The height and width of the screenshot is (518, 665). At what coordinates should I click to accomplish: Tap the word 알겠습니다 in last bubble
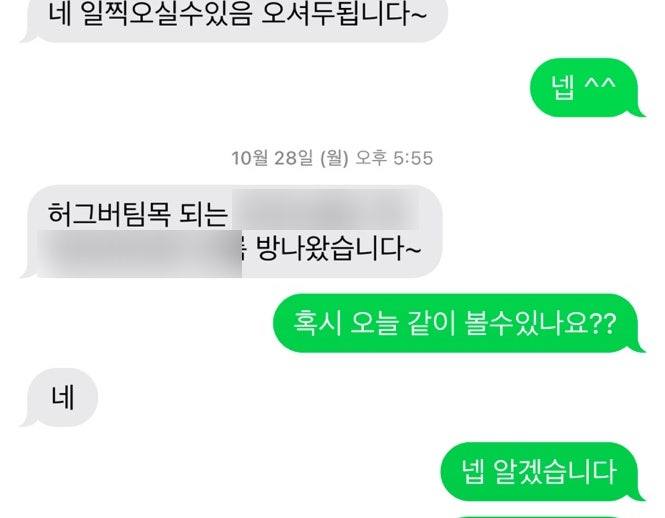click(555, 471)
